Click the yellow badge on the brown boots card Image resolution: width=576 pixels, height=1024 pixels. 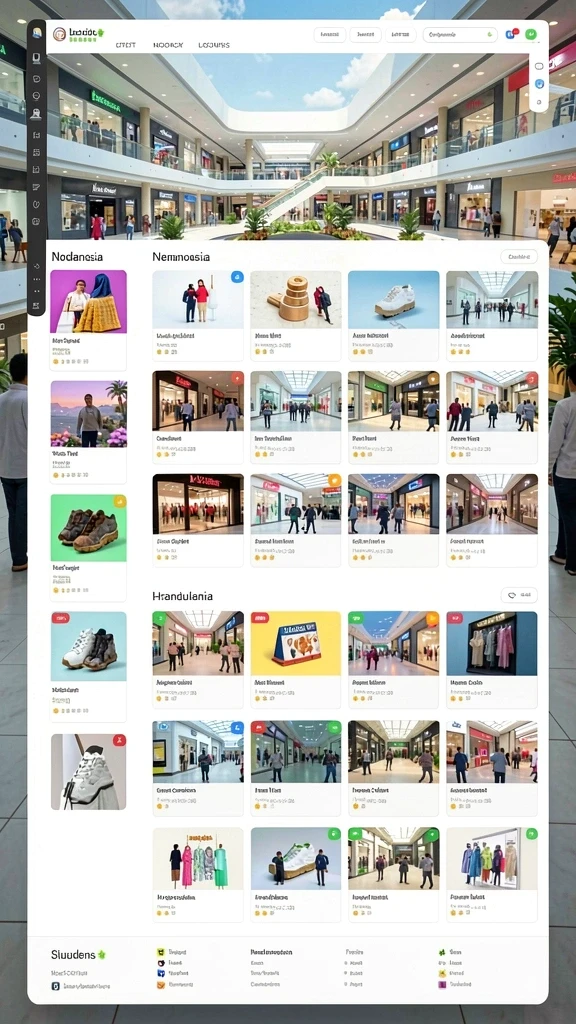click(120, 501)
